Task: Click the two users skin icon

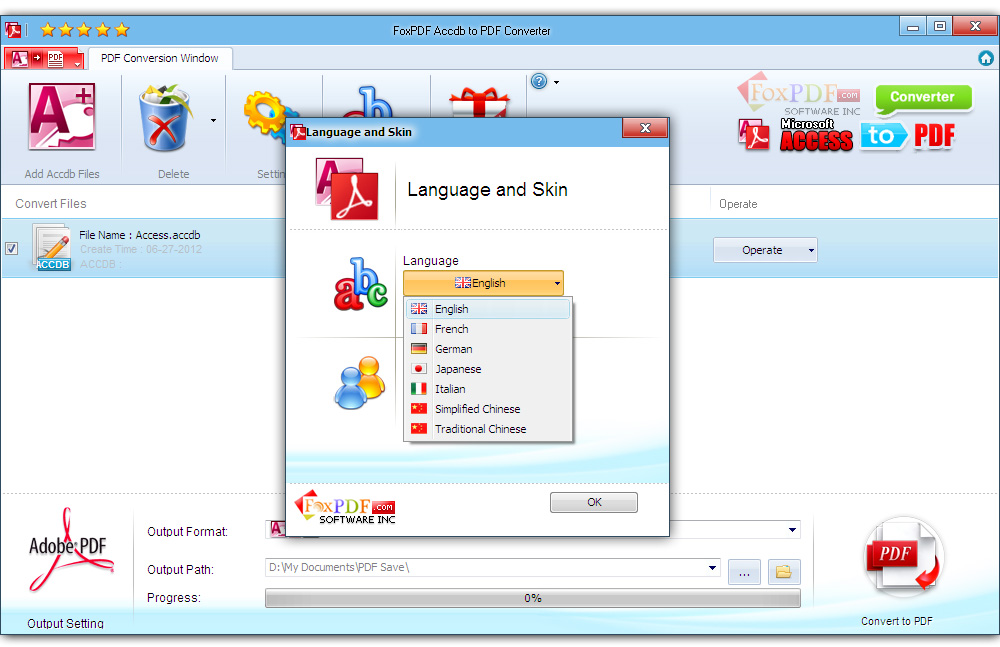Action: pos(360,383)
